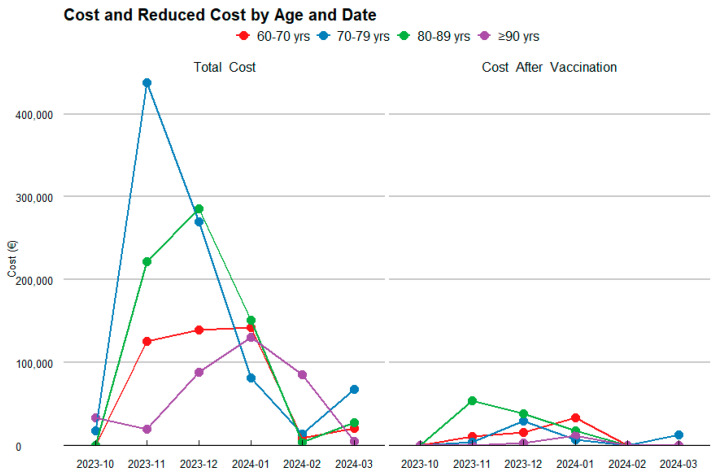Click the 2023-10 label under Cost After Vaccination
This screenshot has width=720, height=476.
[x=420, y=464]
